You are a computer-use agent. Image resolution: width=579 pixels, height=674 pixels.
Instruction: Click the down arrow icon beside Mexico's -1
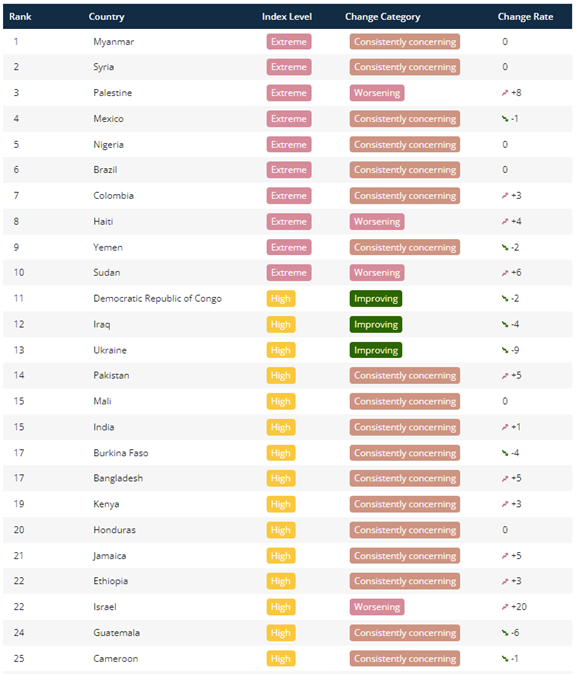coord(505,119)
